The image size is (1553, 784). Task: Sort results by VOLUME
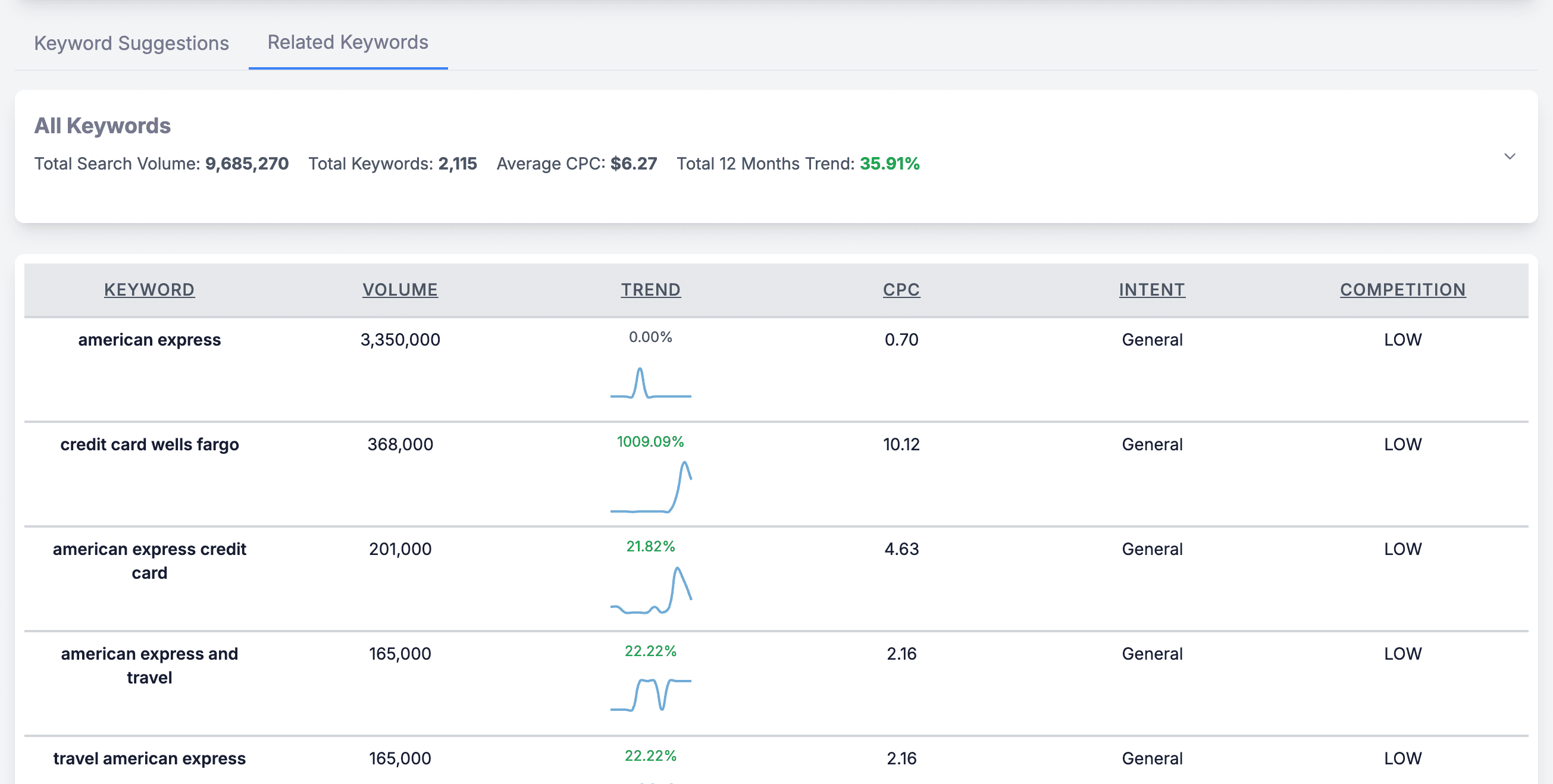tap(400, 289)
